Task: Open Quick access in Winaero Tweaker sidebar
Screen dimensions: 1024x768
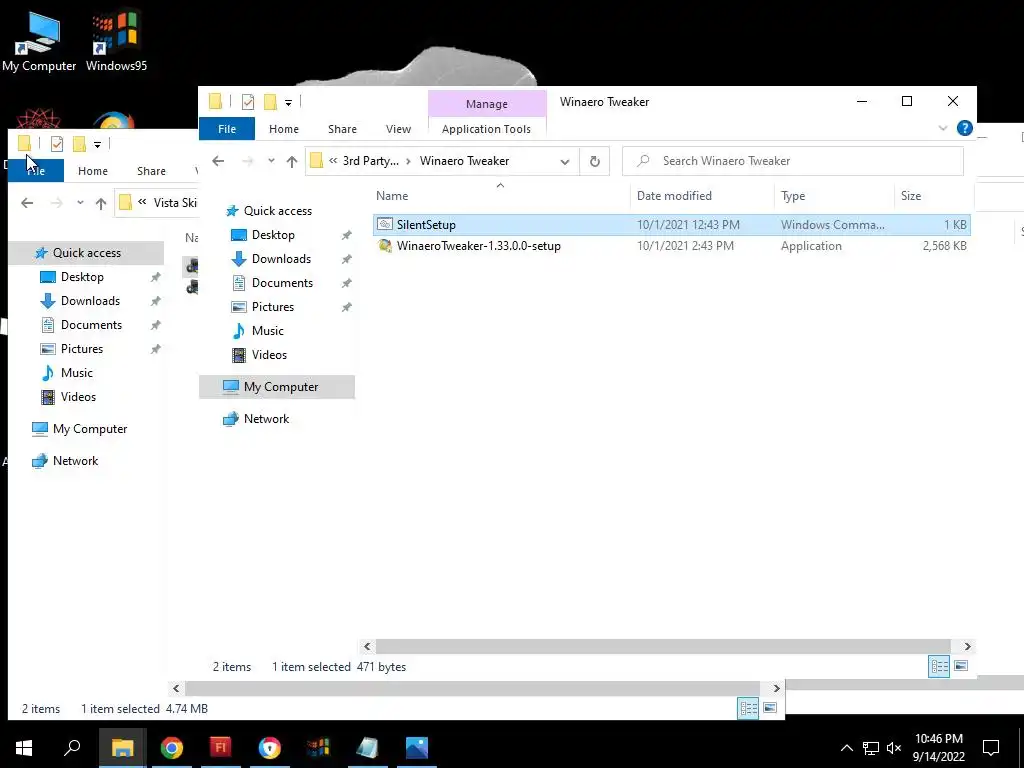Action: [x=278, y=211]
